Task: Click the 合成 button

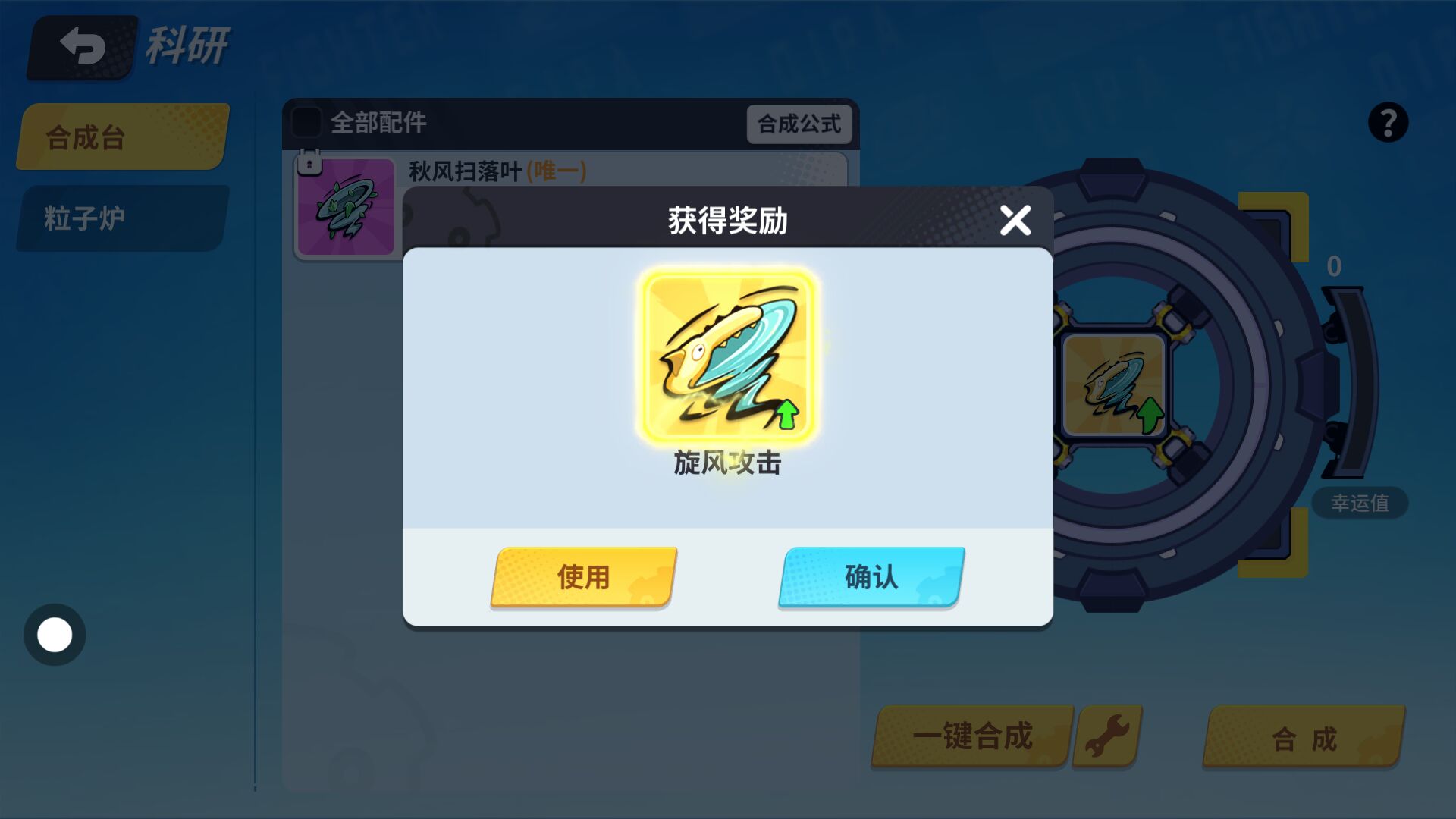Action: [x=1304, y=738]
